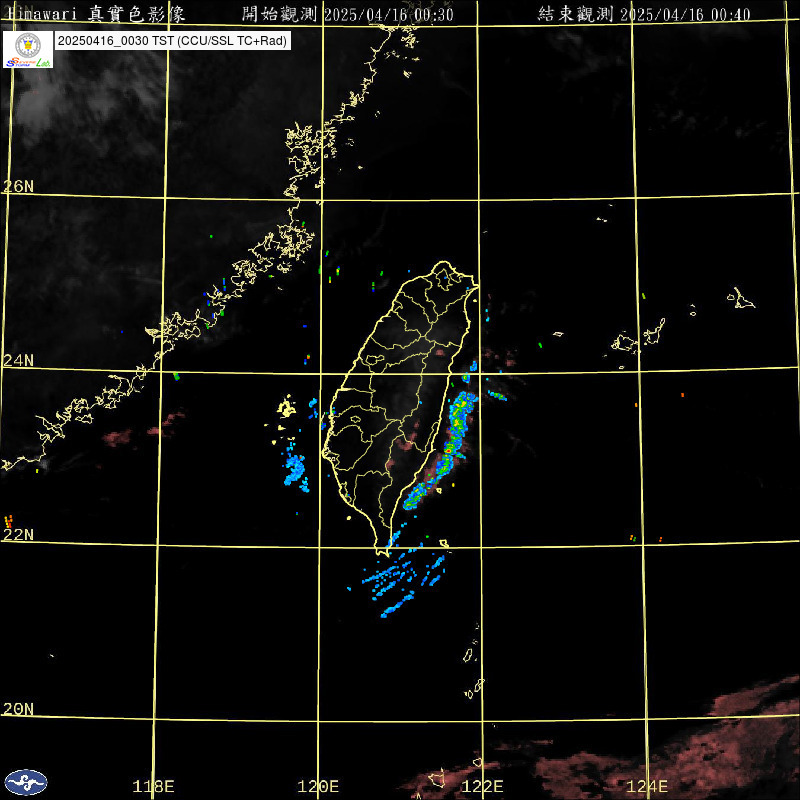Screen dimensions: 800x800
Task: Click the 24N latitude label
Action: coord(18,360)
